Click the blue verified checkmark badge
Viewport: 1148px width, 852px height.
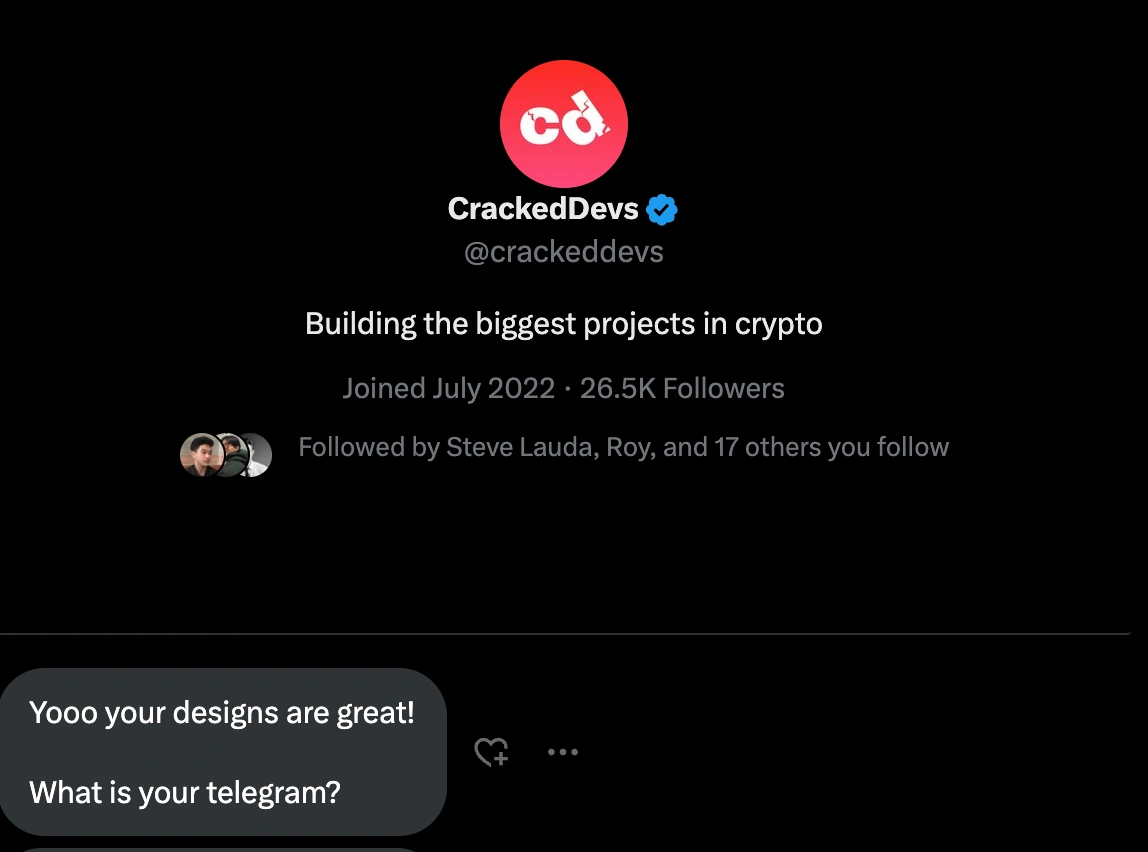pos(662,209)
